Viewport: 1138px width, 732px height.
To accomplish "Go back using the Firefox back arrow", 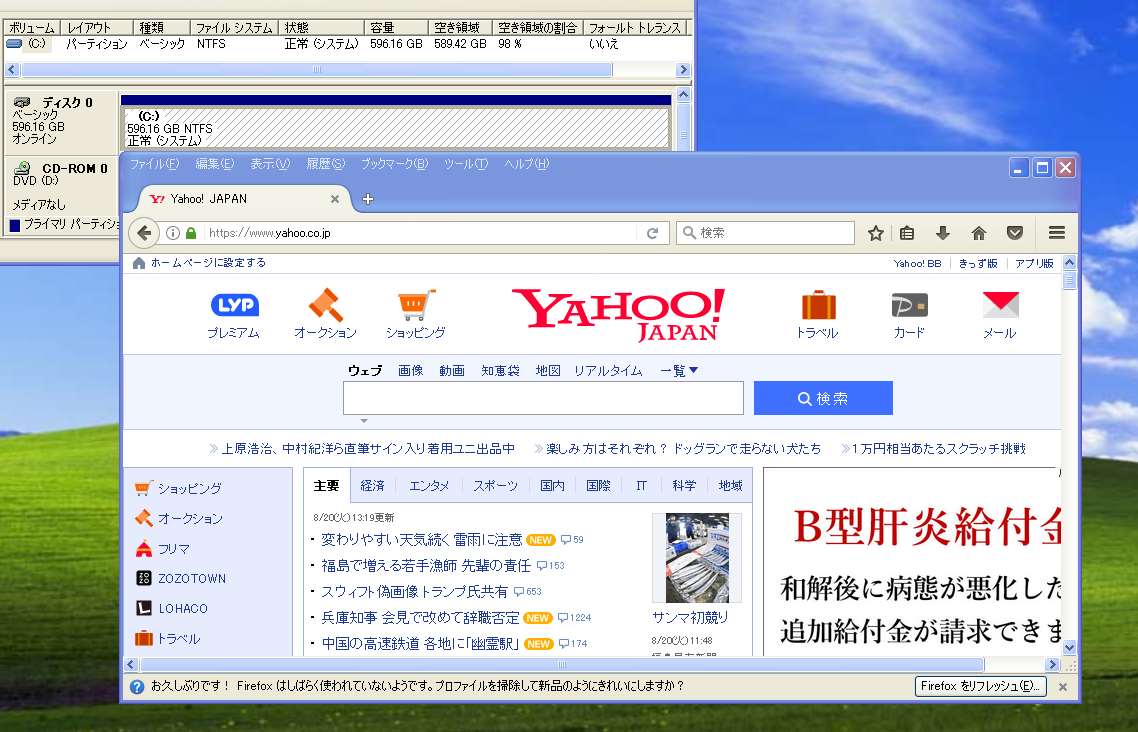I will point(144,233).
